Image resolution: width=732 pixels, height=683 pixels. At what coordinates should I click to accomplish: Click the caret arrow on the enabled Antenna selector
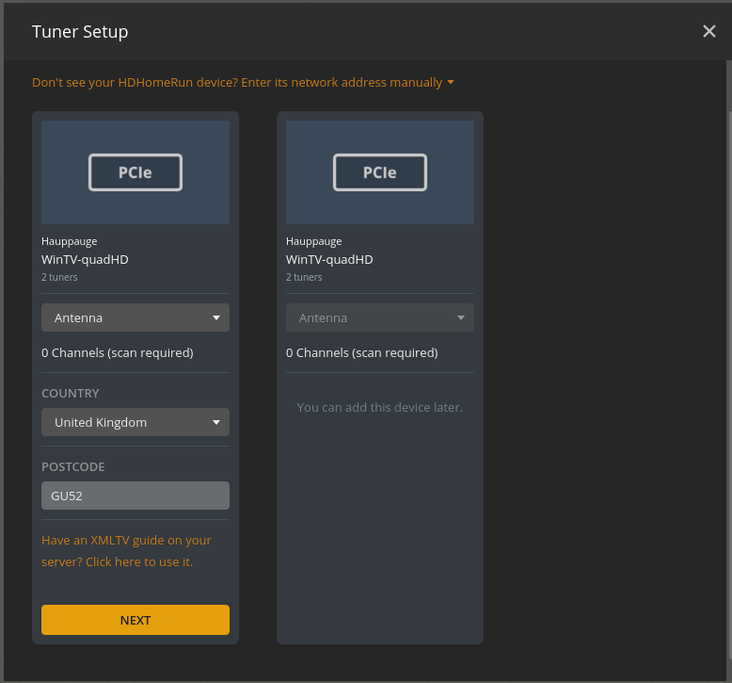[x=216, y=318]
